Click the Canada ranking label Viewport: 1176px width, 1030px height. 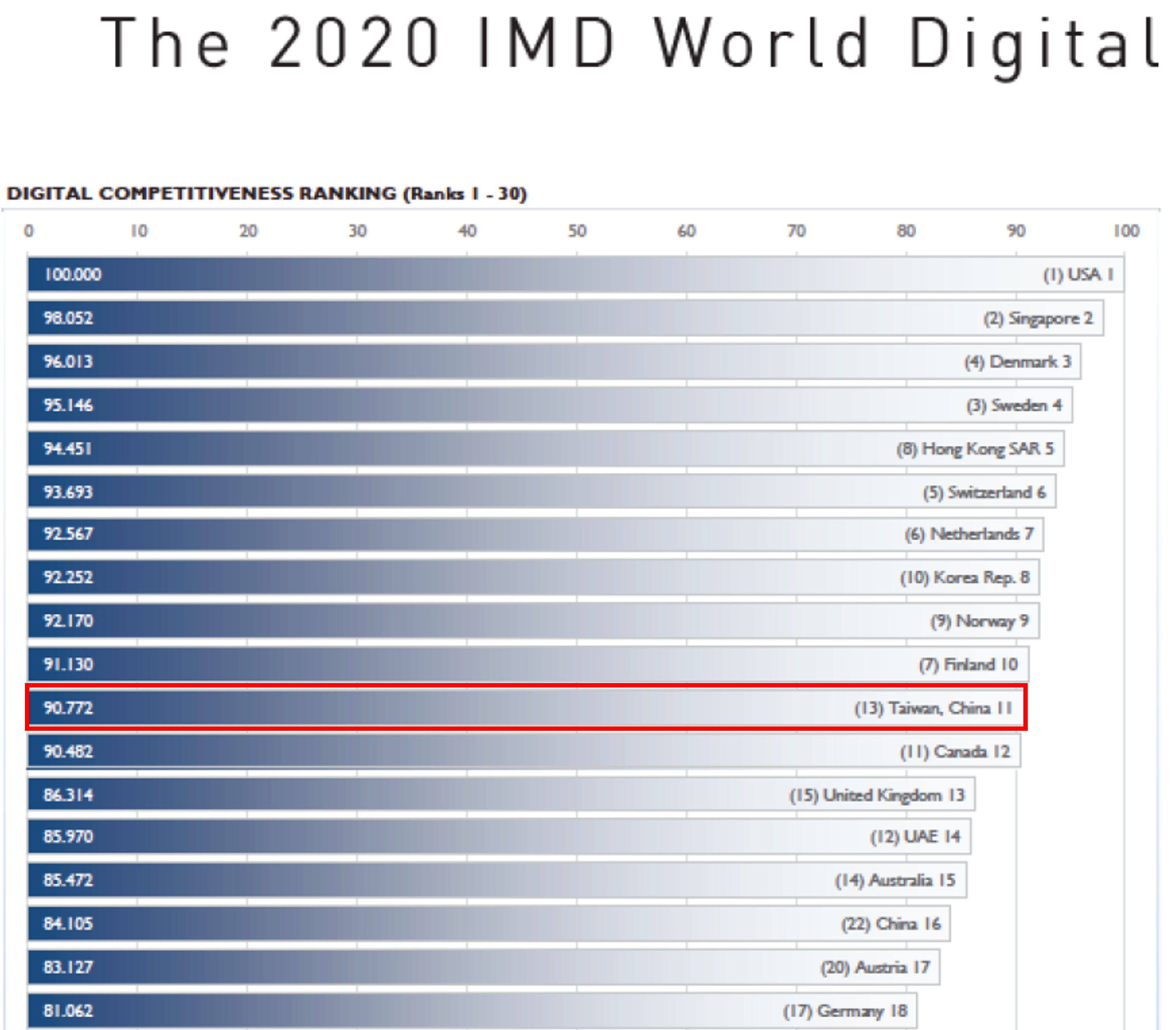pyautogui.click(x=955, y=752)
